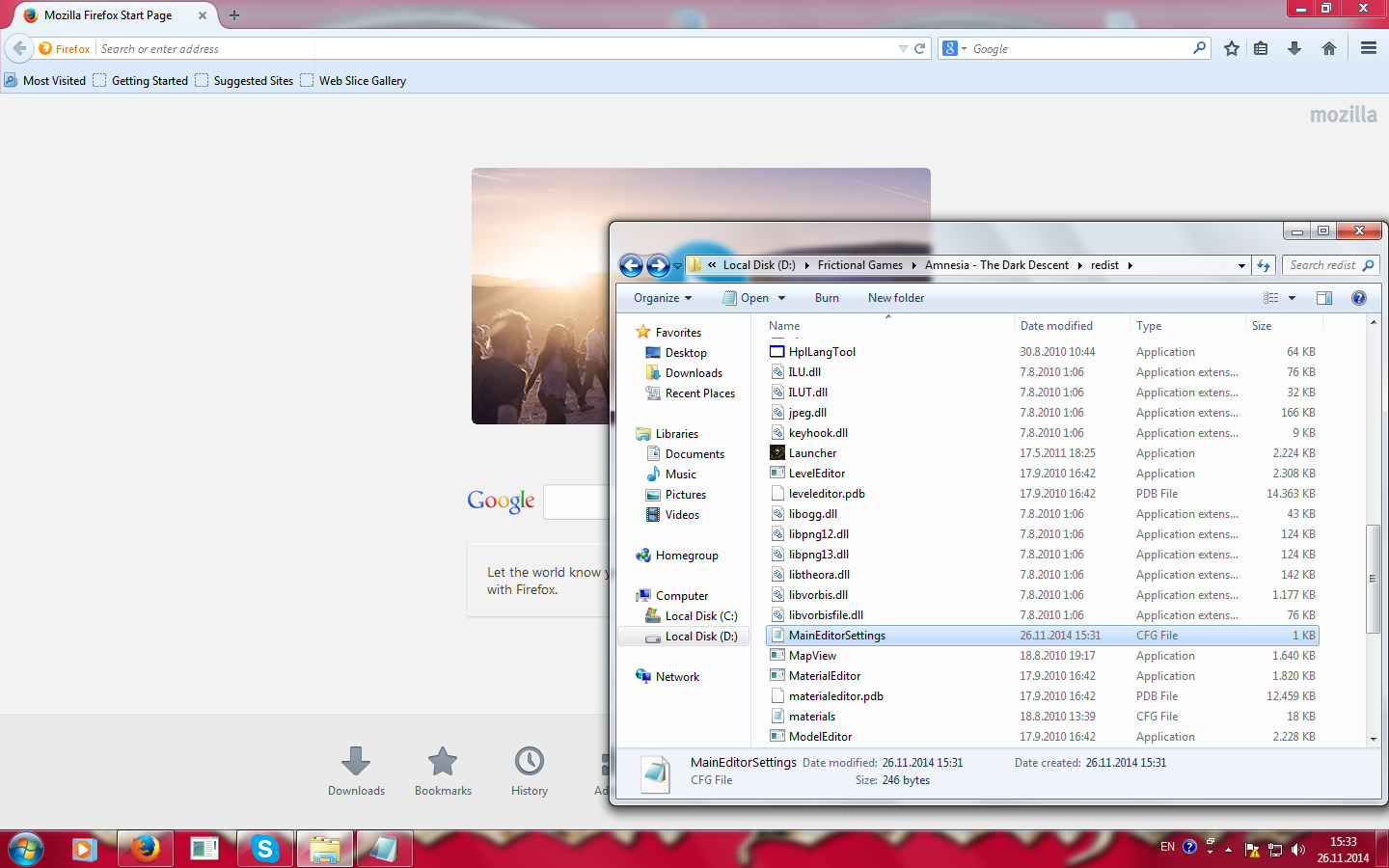Click reload button in Firefox address bar
Screen dimensions: 1389x868
[x=920, y=48]
